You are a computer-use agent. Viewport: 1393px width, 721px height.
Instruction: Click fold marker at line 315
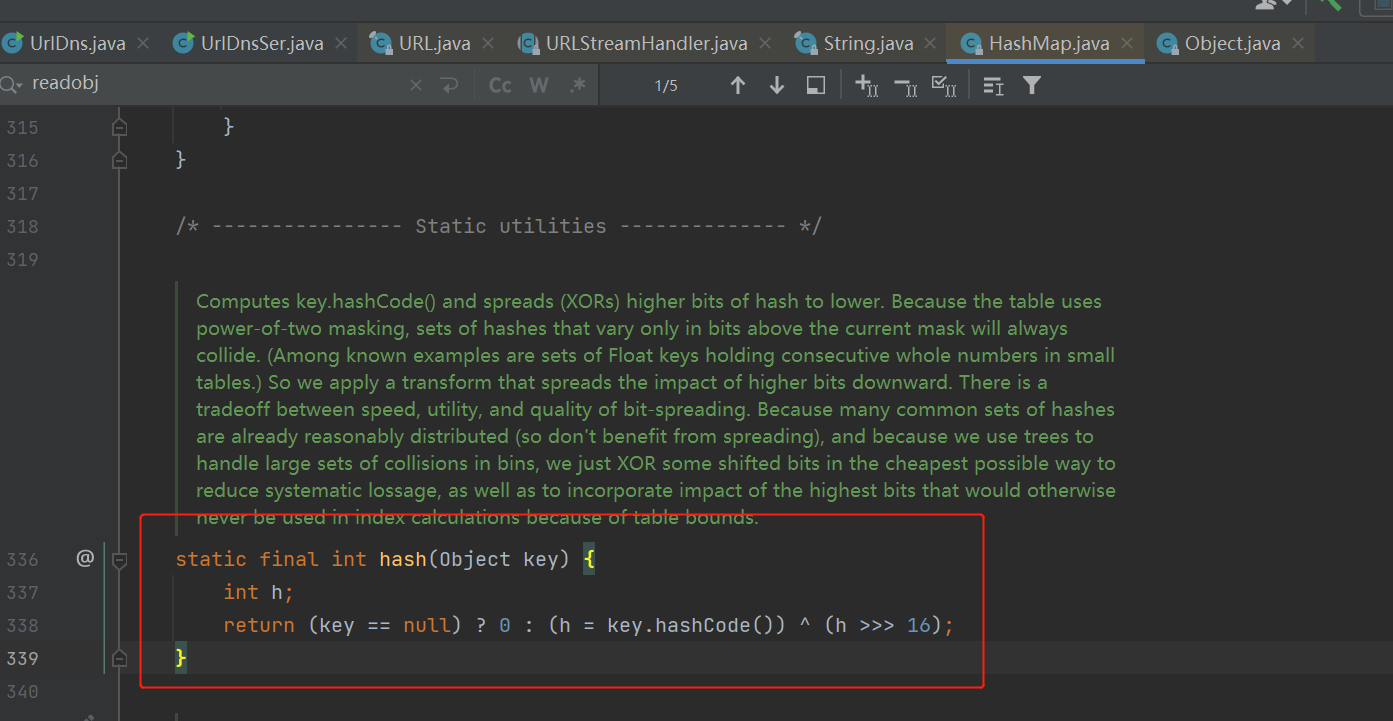tap(120, 127)
